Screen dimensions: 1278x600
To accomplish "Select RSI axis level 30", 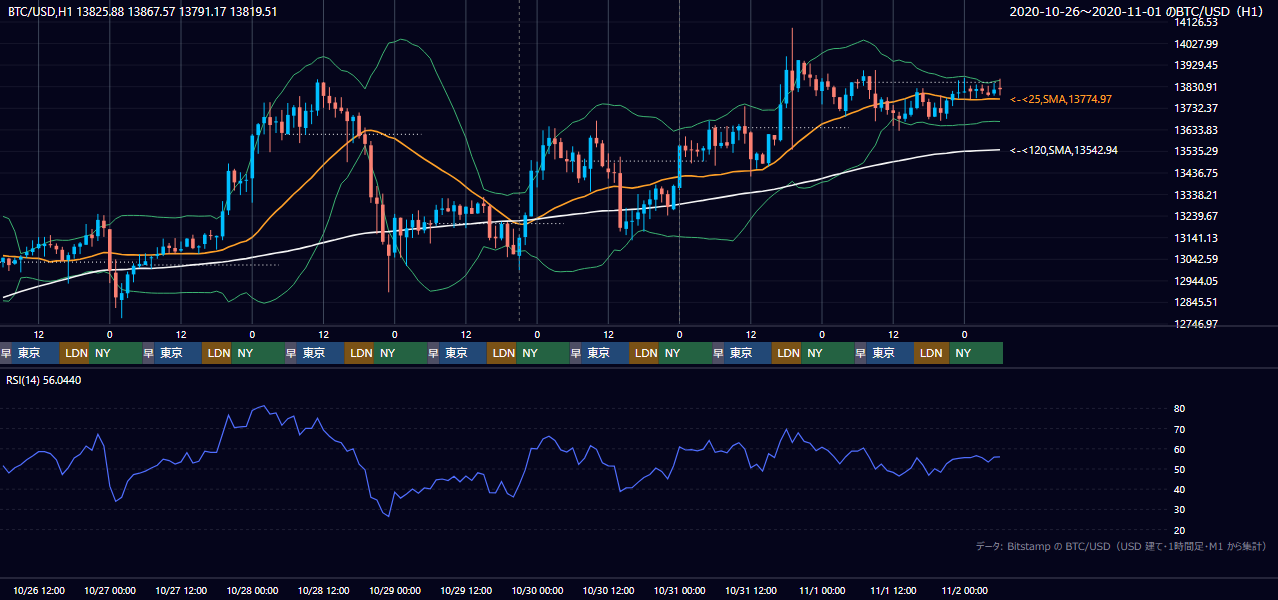I will pyautogui.click(x=1179, y=510).
